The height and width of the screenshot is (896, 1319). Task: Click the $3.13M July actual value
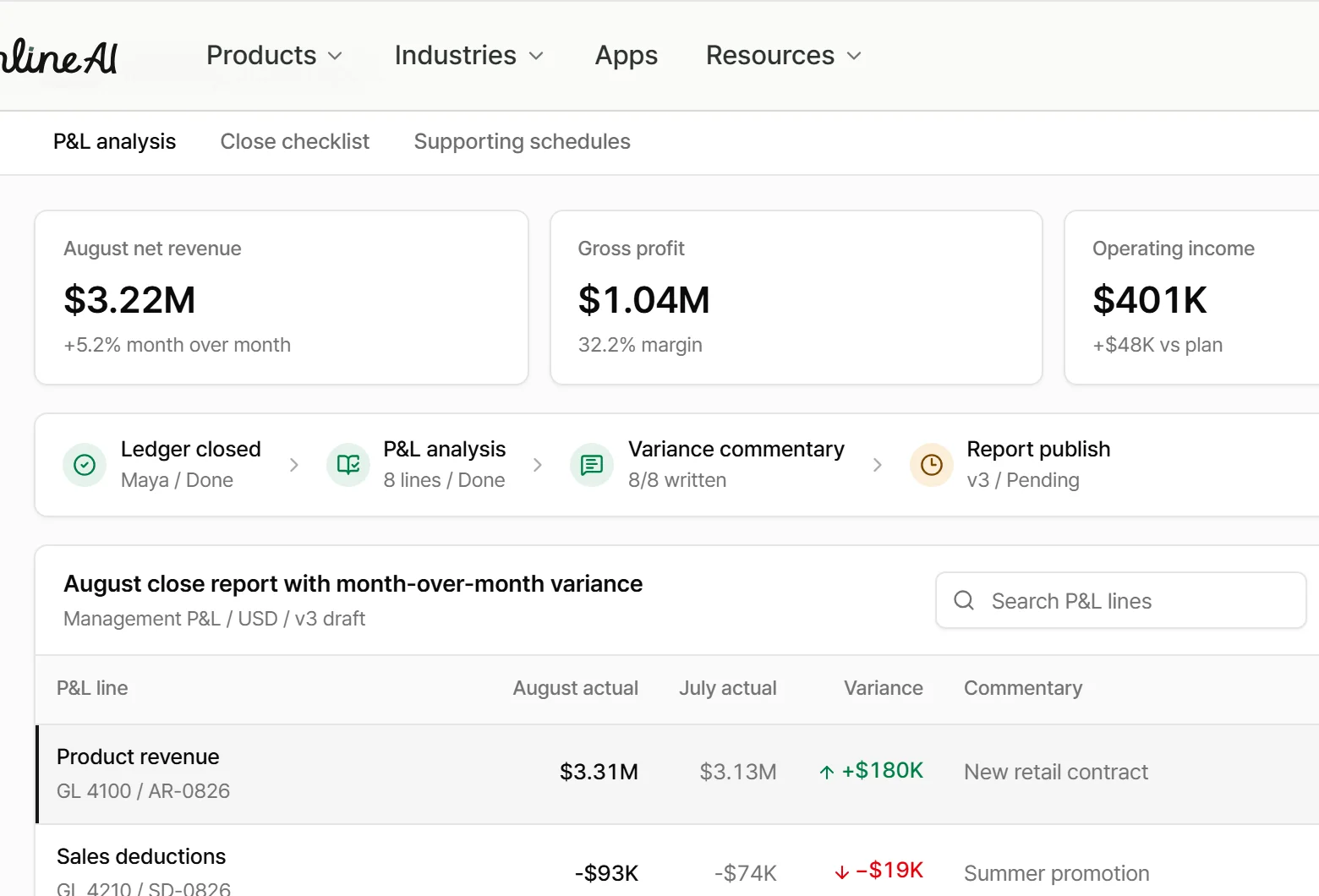tap(738, 772)
